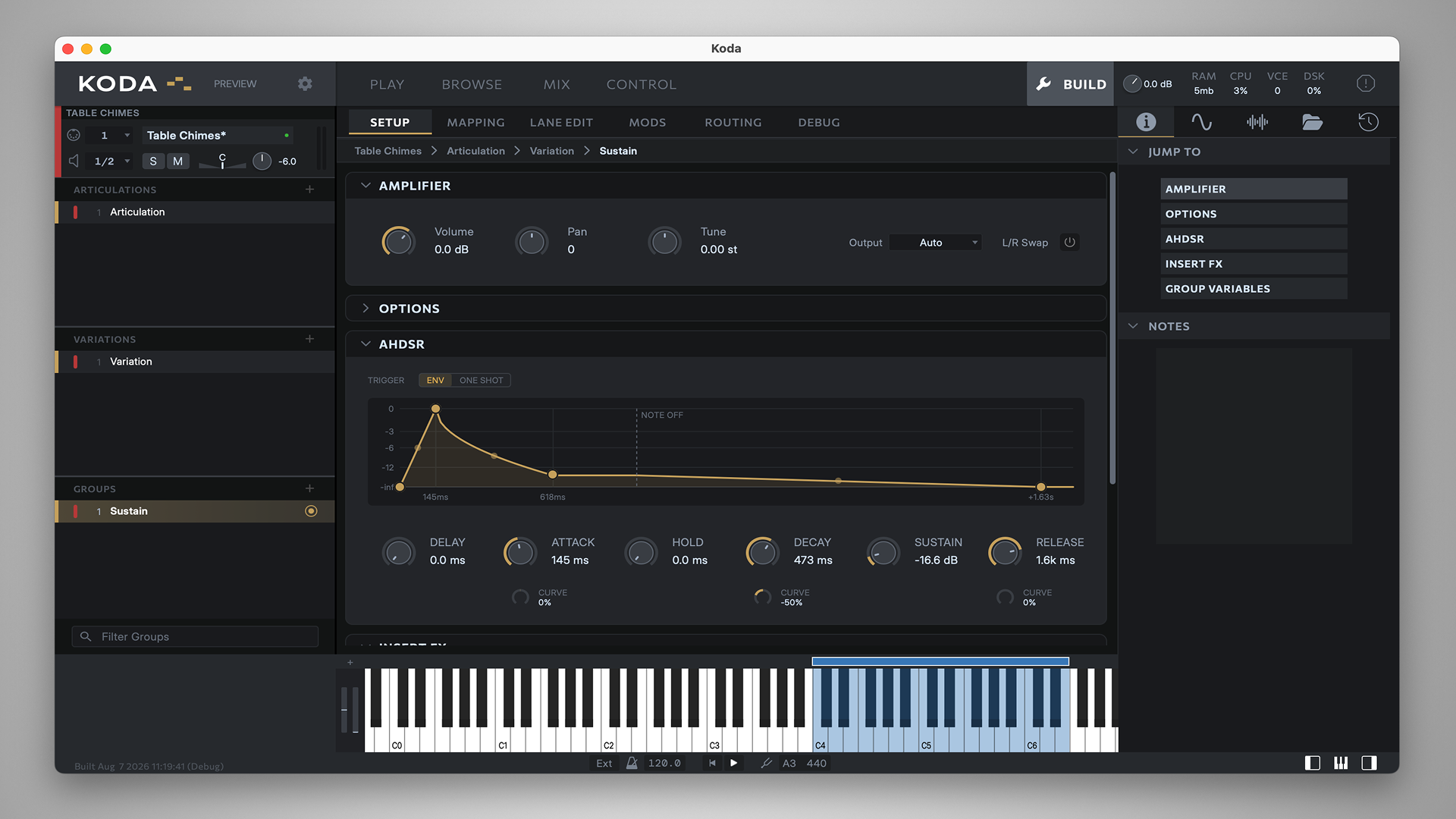Image resolution: width=1456 pixels, height=819 pixels.
Task: Collapse the JUMP TO panel
Action: pos(1133,152)
